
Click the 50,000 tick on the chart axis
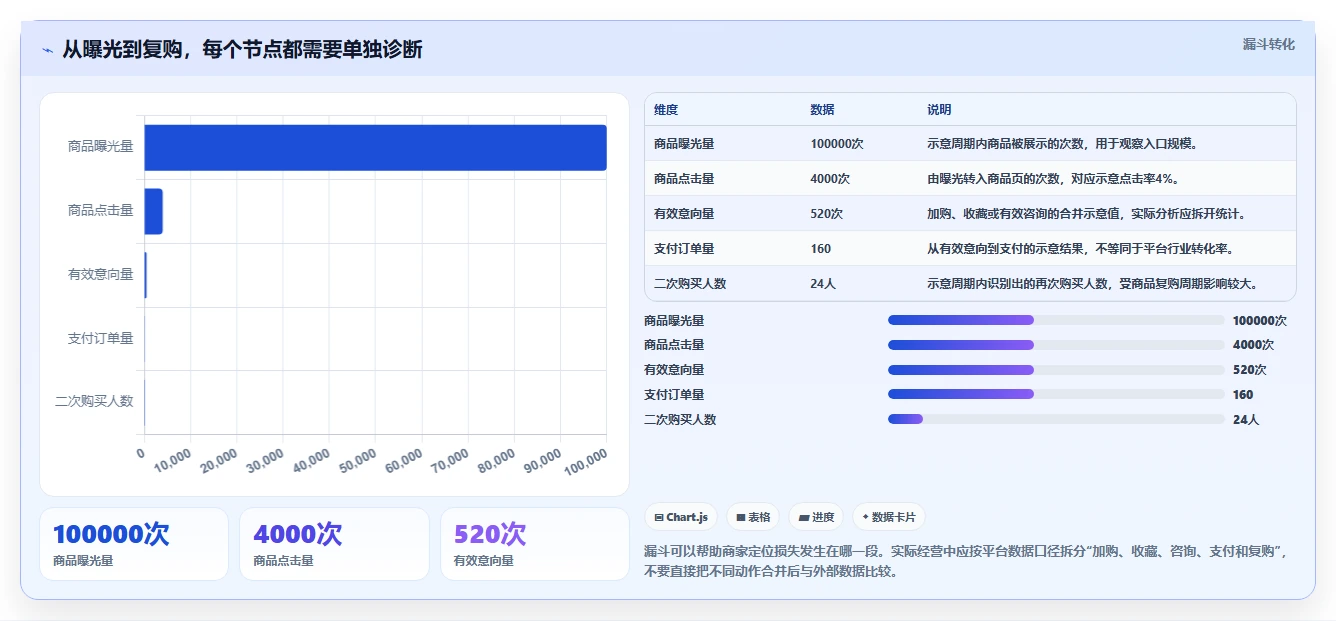pos(356,460)
